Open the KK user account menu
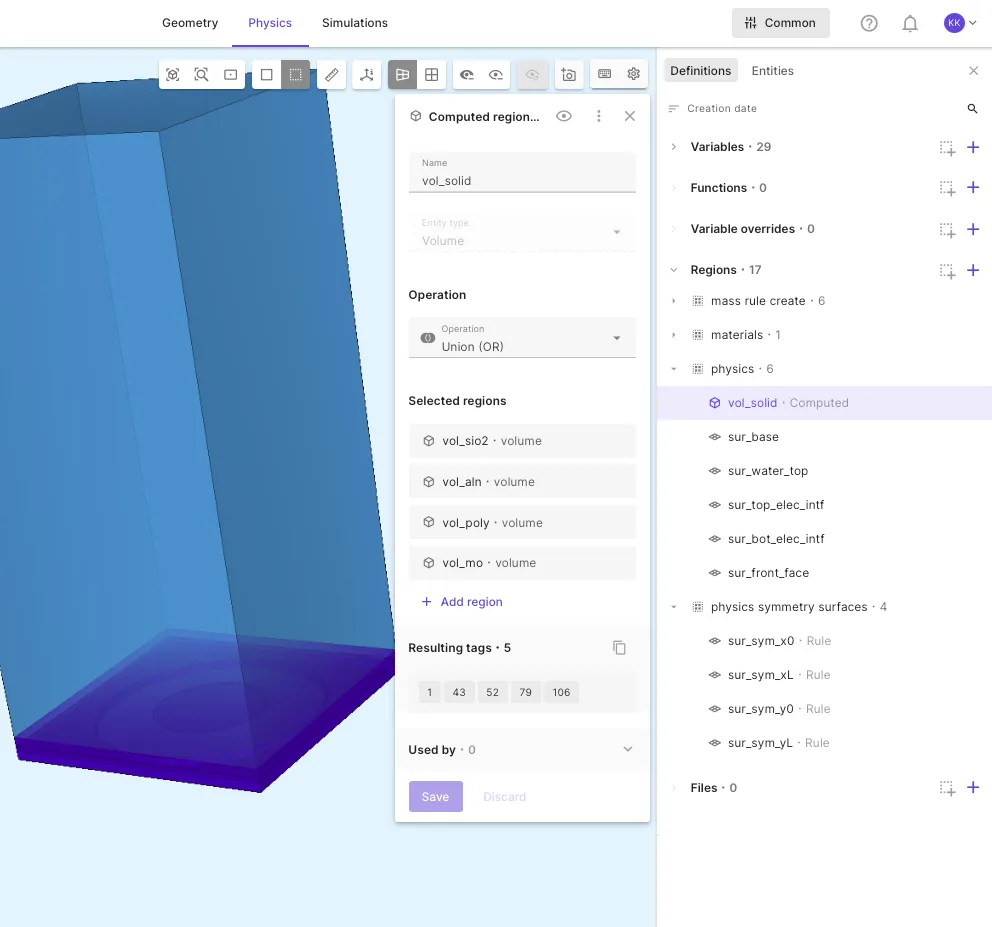This screenshot has height=927, width=992. pos(960,23)
